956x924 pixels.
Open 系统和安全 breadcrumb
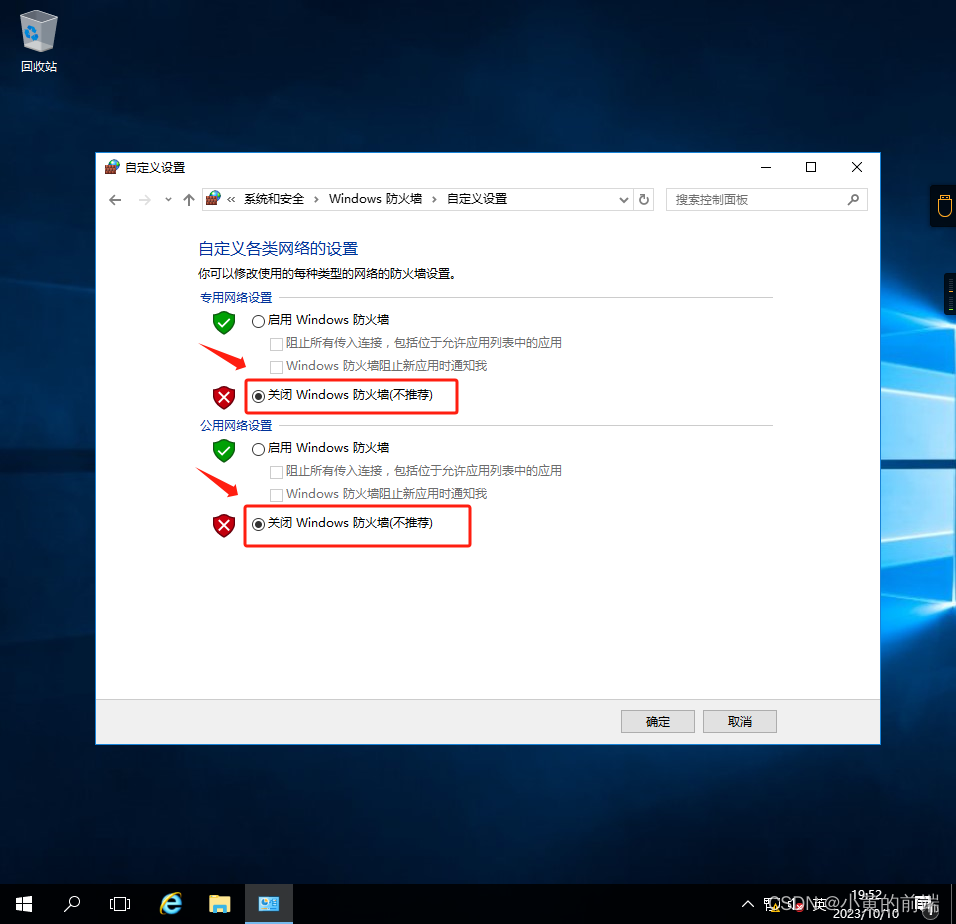(x=274, y=199)
